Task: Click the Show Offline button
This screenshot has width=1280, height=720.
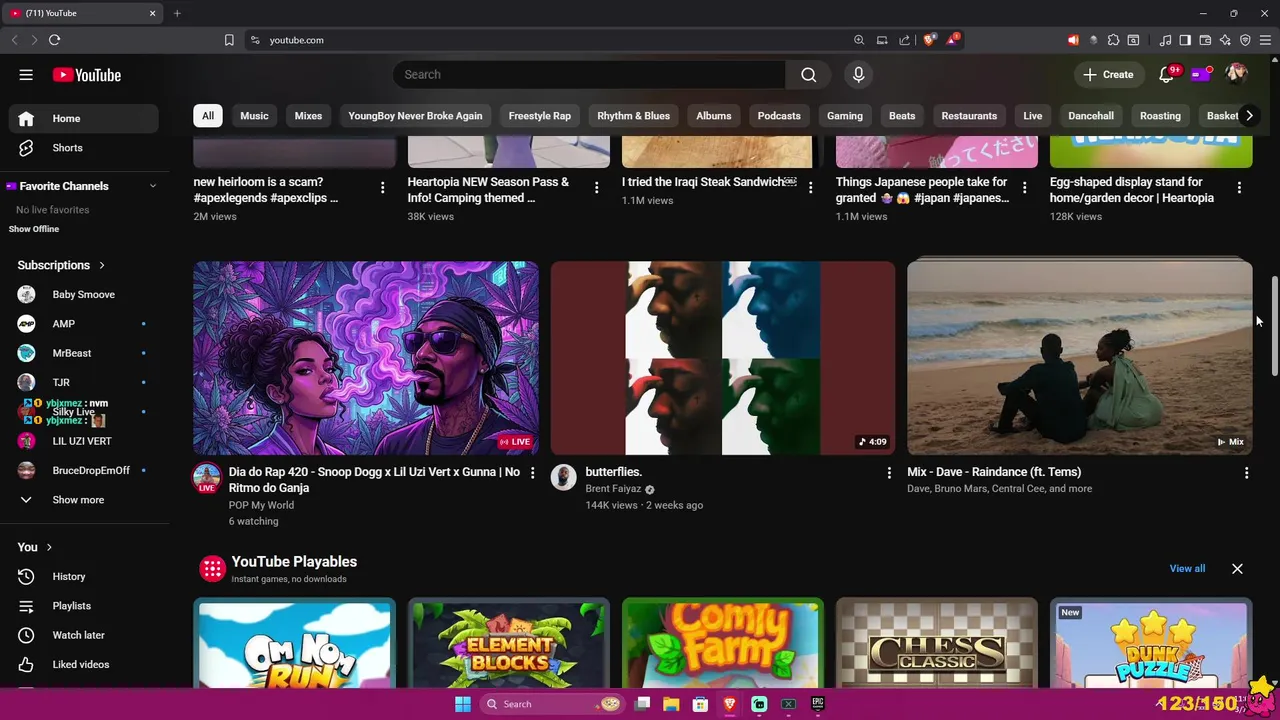Action: click(34, 229)
